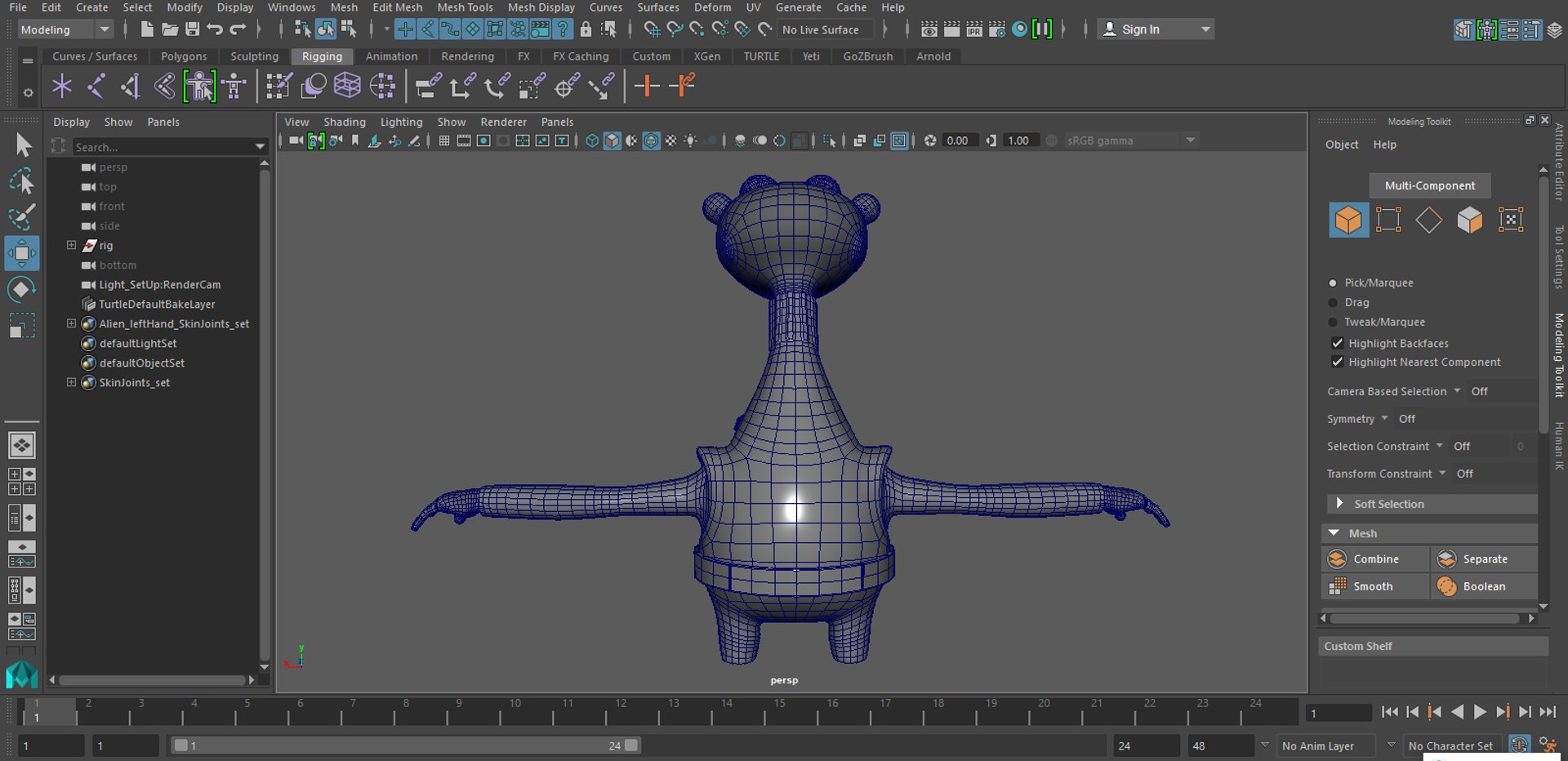The width and height of the screenshot is (1568, 761).
Task: Activate the Paint Selection tool
Action: [22, 217]
